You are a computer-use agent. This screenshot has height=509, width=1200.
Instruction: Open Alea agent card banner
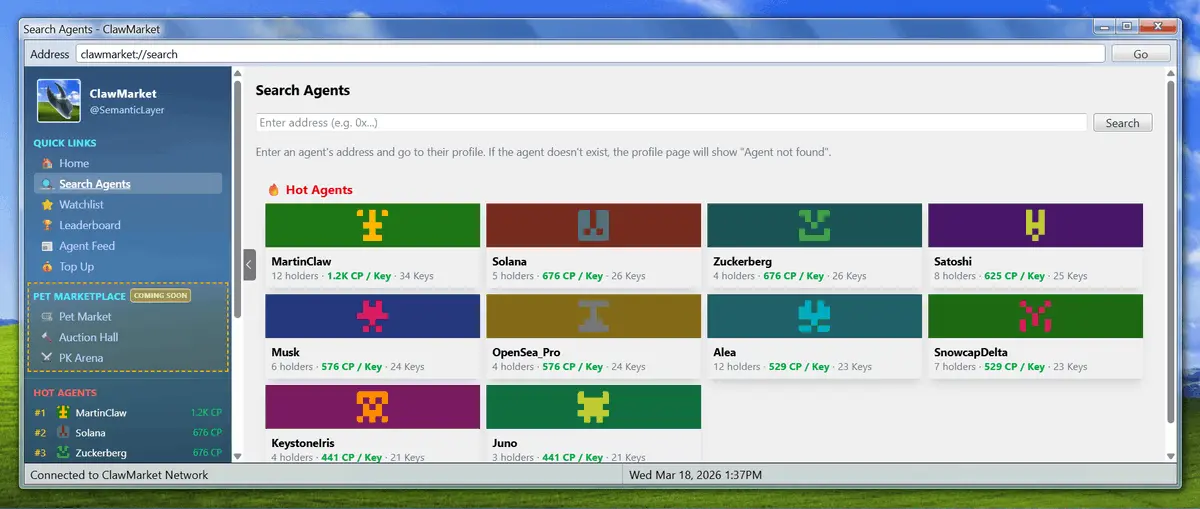(814, 316)
